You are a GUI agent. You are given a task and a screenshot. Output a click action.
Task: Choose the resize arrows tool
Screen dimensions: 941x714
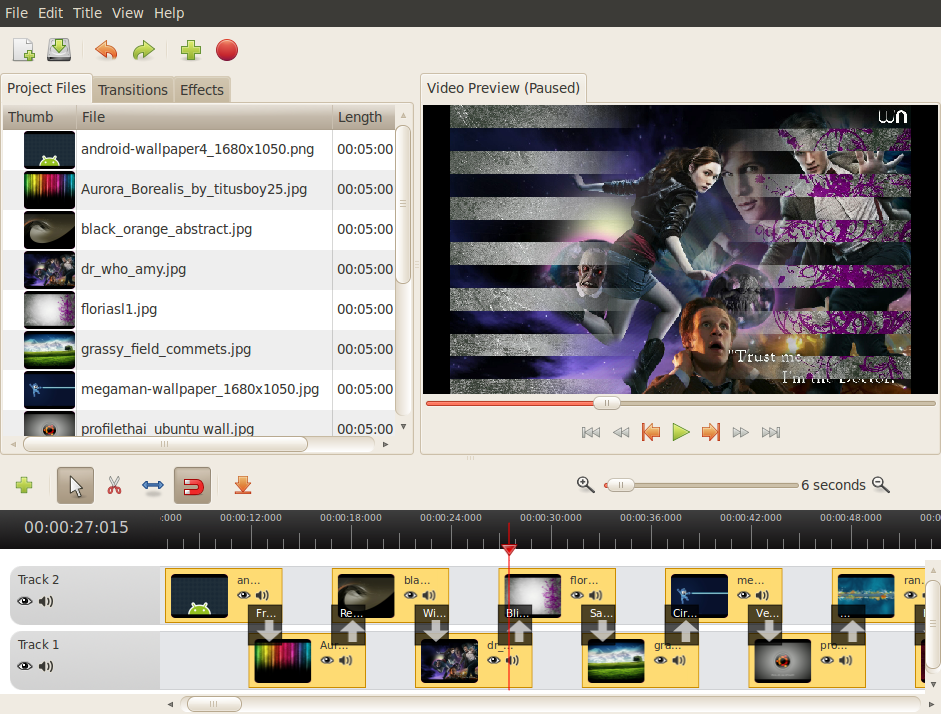(x=153, y=486)
